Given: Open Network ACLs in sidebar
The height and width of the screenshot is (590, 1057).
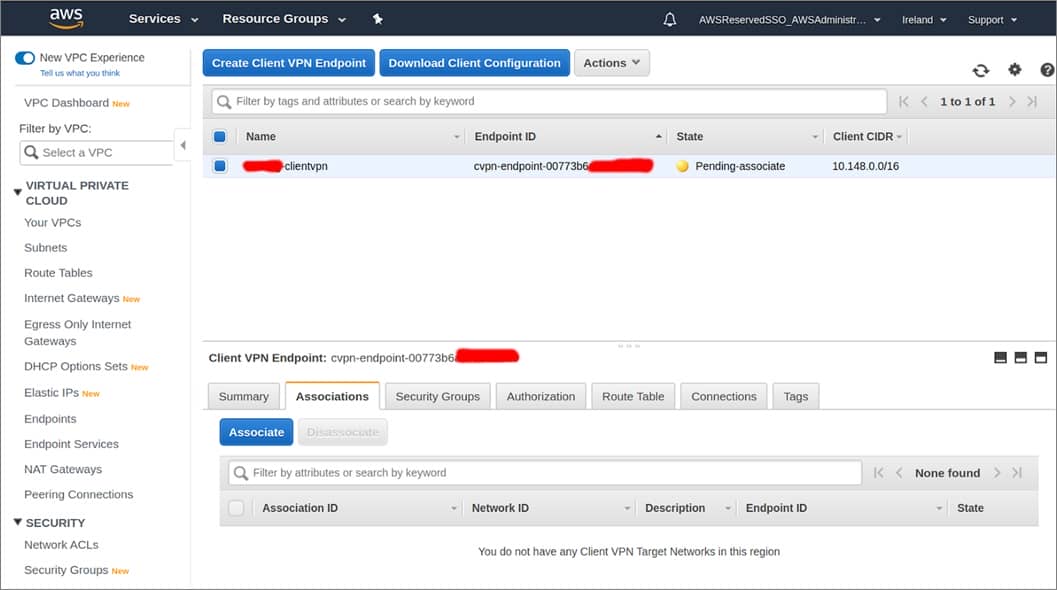Looking at the screenshot, I should tap(61, 545).
